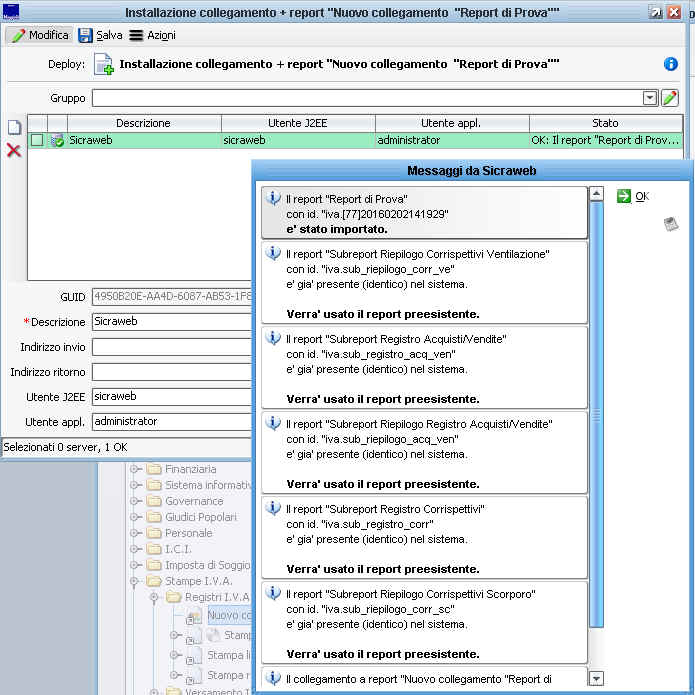This screenshot has height=695, width=695.
Task: Expand the Governance folder node
Action: click(135, 501)
